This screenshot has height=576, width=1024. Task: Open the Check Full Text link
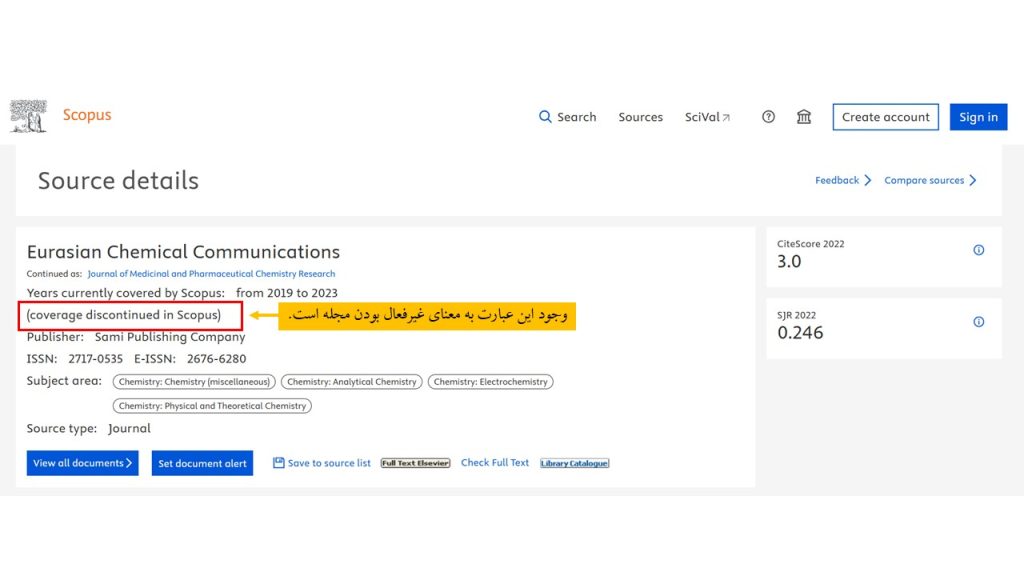point(495,462)
